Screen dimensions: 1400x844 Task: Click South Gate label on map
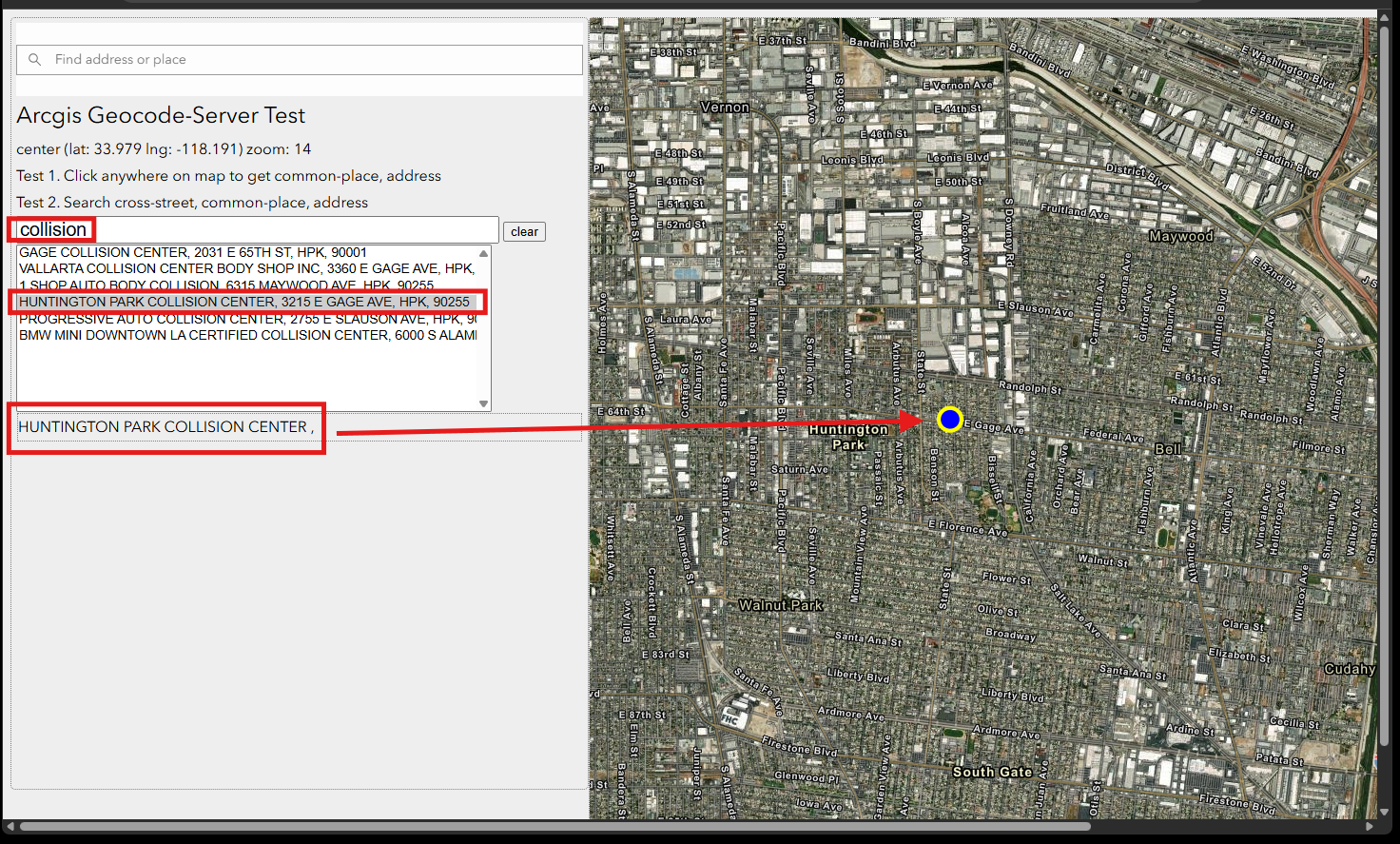tap(992, 772)
